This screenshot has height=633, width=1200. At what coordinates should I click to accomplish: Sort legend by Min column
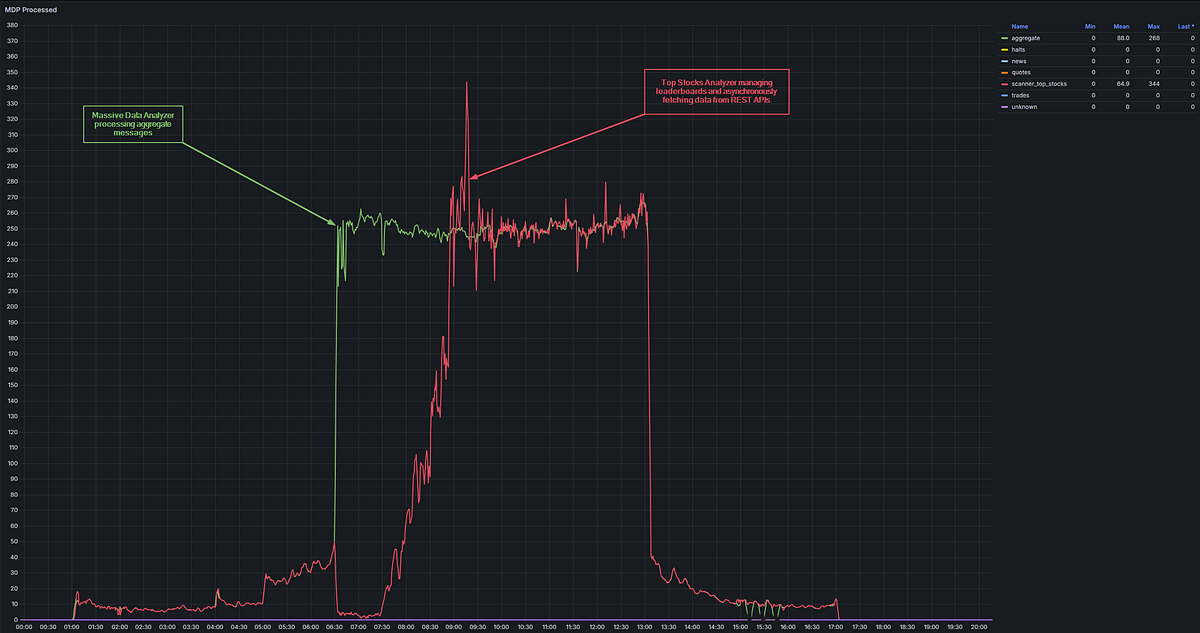pos(1090,25)
